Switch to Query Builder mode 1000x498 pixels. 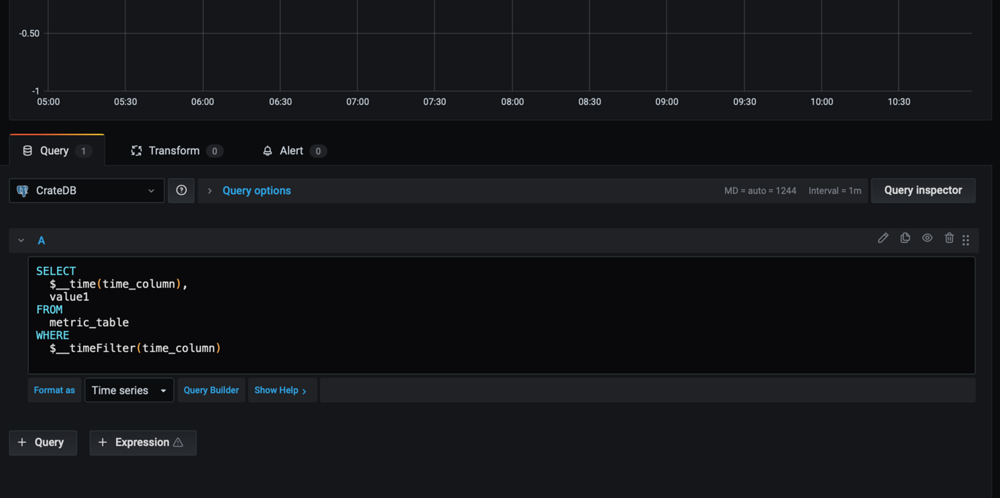pyautogui.click(x=211, y=390)
